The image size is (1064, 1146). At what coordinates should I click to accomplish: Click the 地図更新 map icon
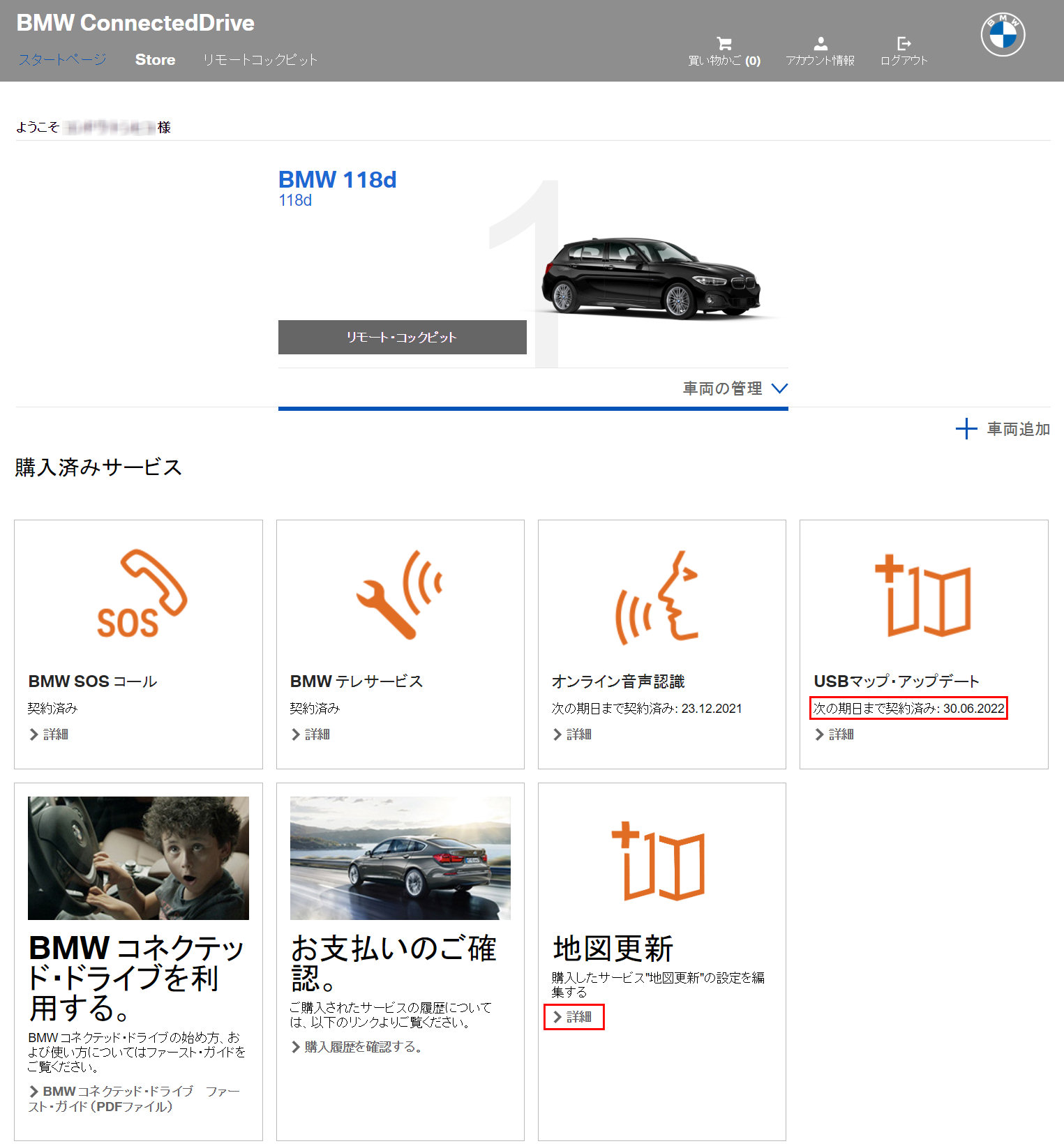click(x=658, y=861)
